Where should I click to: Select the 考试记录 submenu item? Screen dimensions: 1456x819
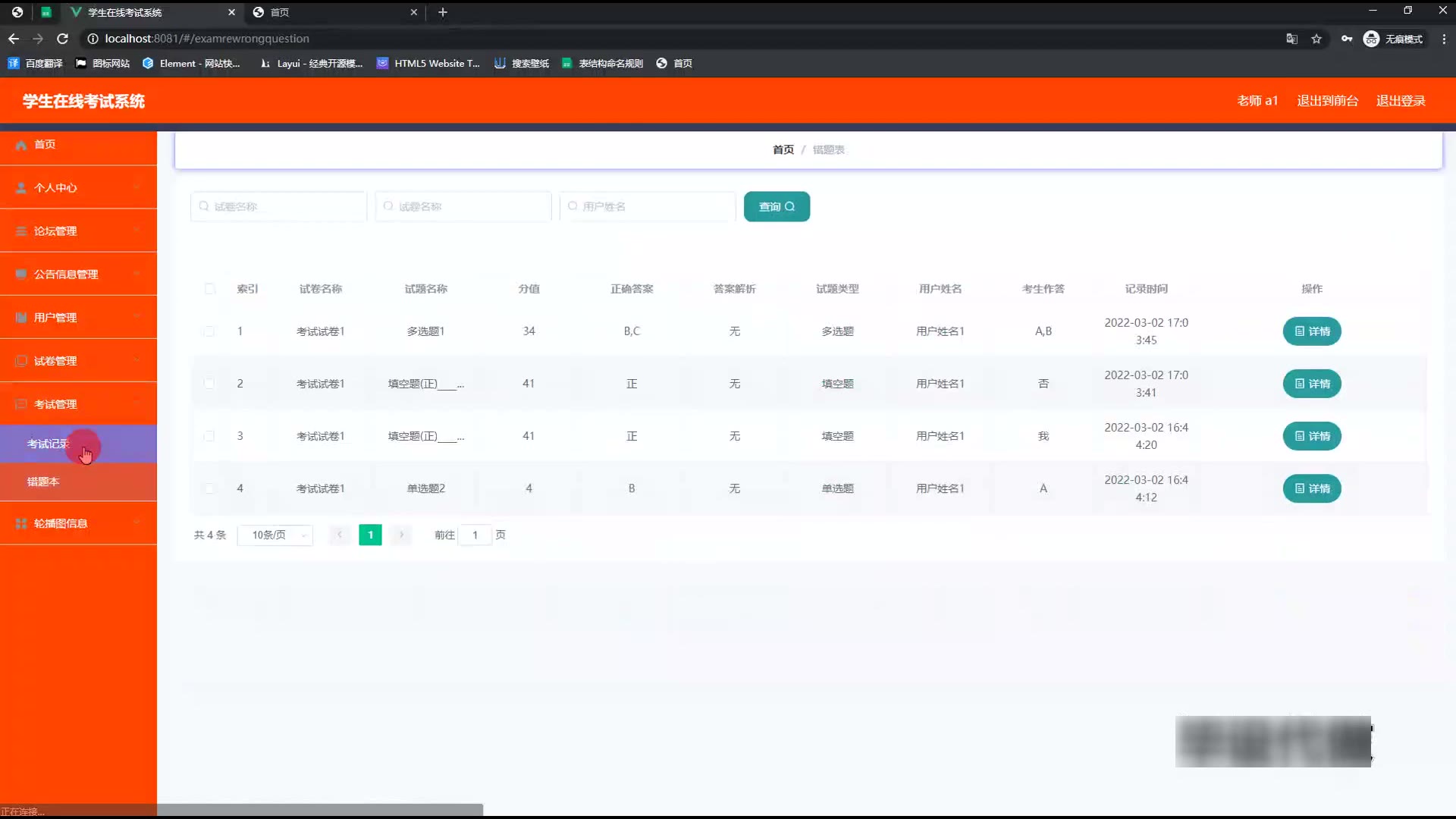(x=78, y=444)
